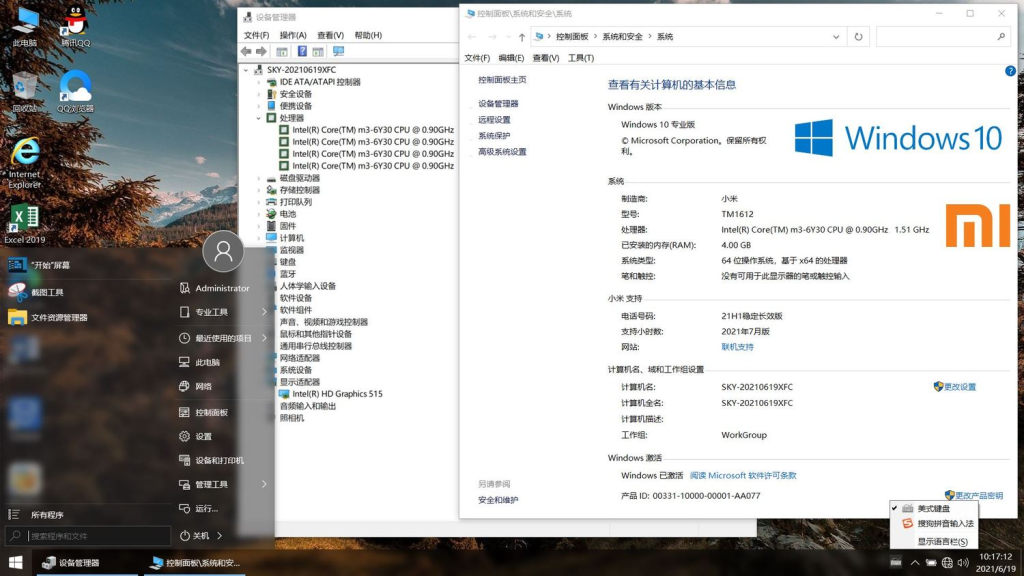Collapse the 处理器 node

coord(259,118)
